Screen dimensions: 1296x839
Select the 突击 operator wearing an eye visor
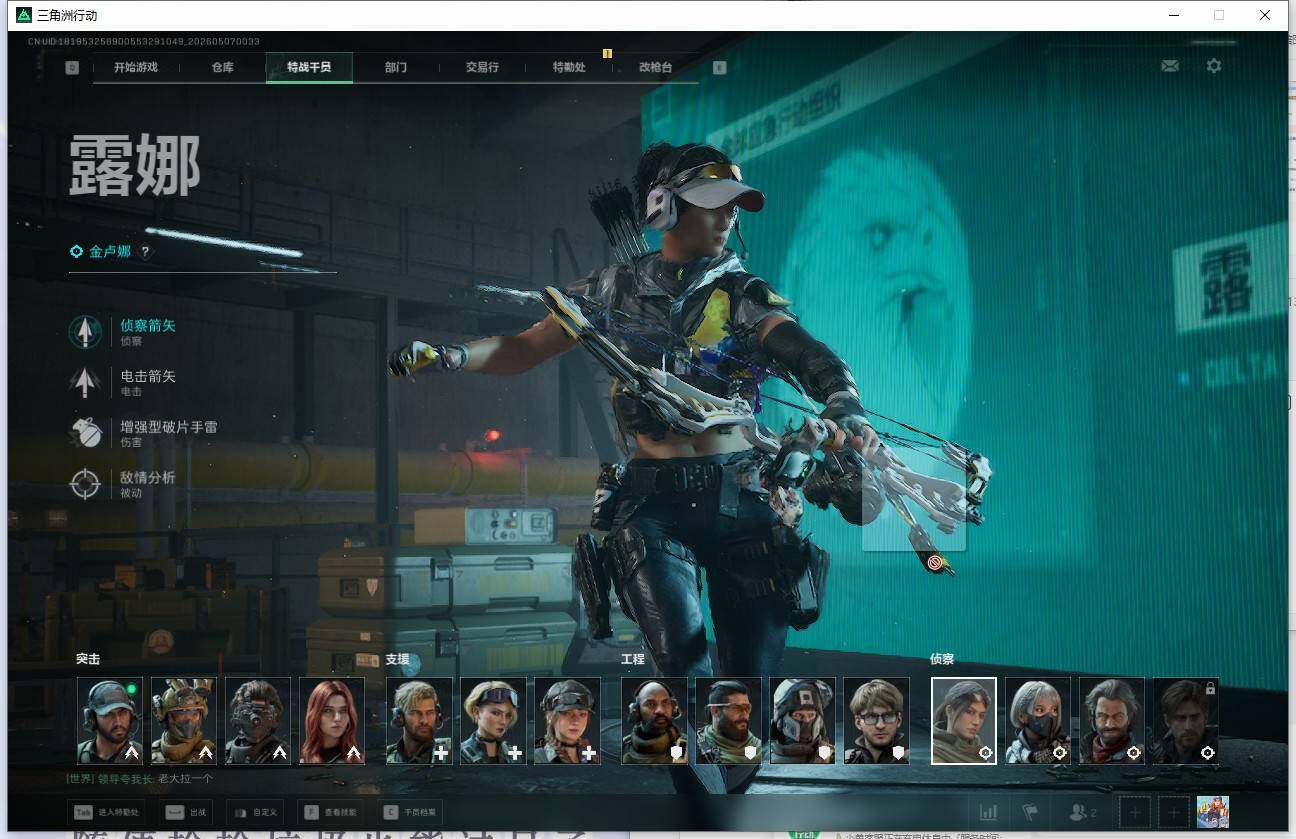point(258,721)
